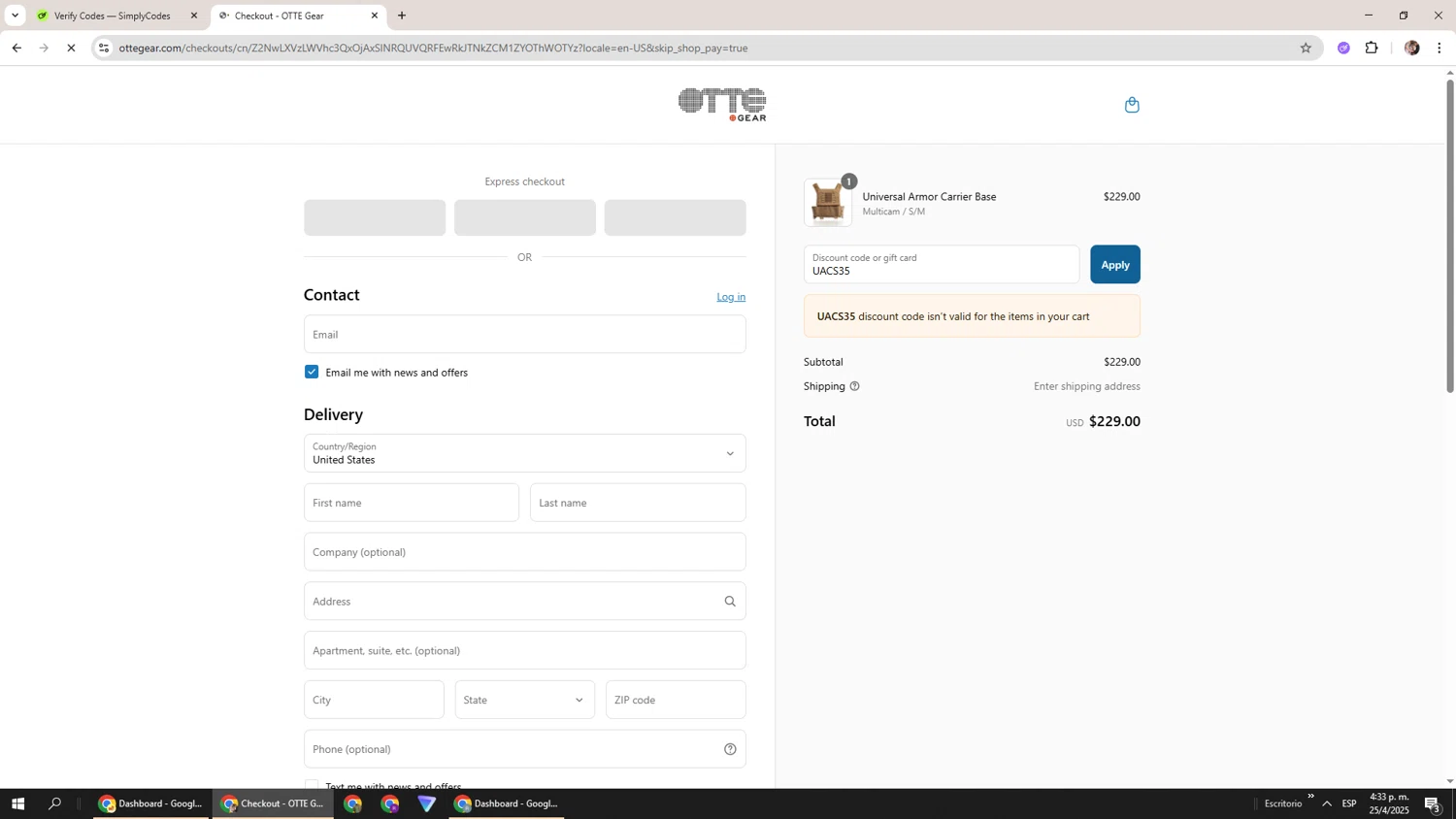1456x819 pixels.
Task: Open the last Dashboard - Google taskbar window
Action: [507, 803]
